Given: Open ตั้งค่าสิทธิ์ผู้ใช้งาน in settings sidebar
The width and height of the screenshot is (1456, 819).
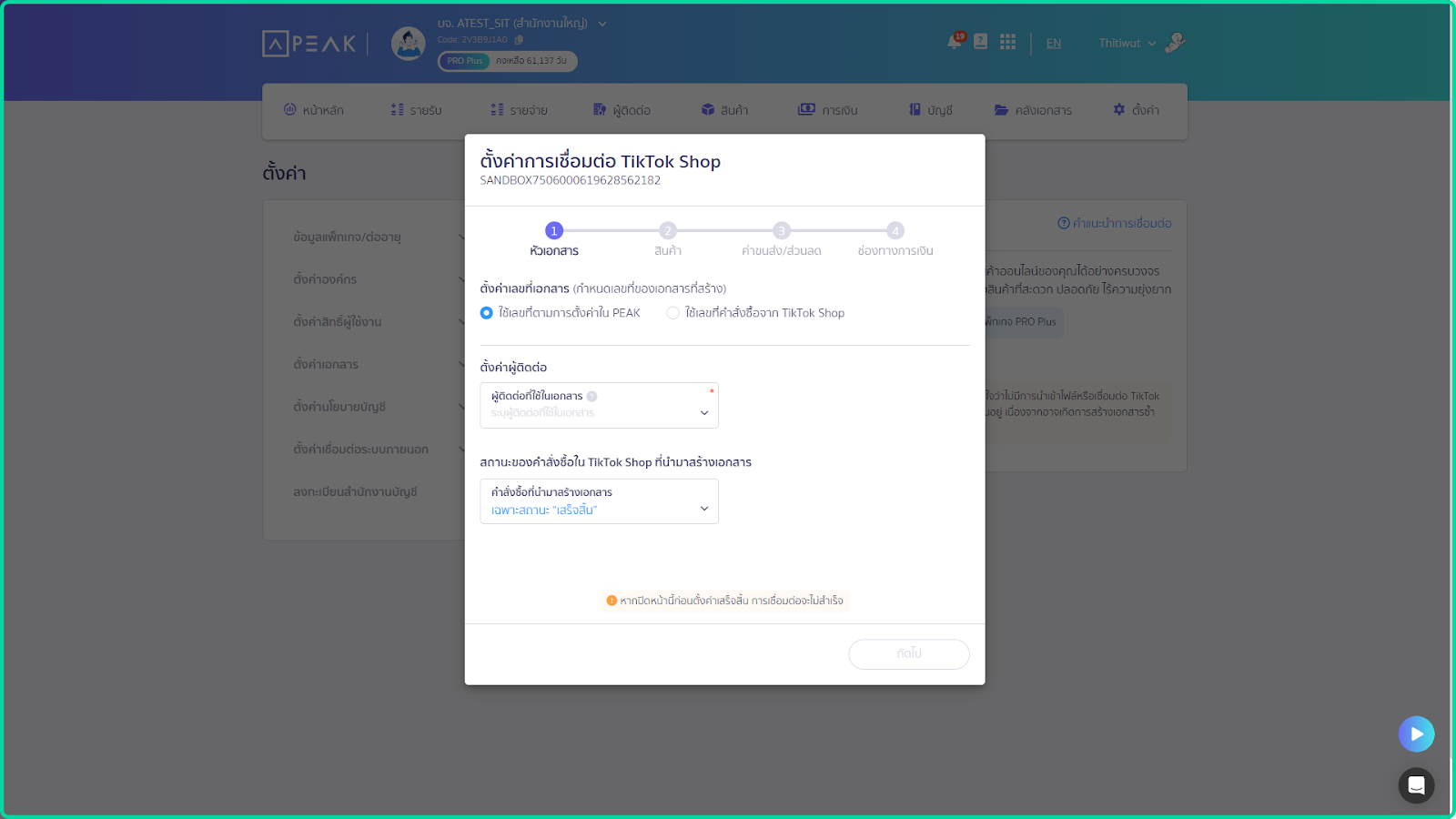Looking at the screenshot, I should [337, 322].
